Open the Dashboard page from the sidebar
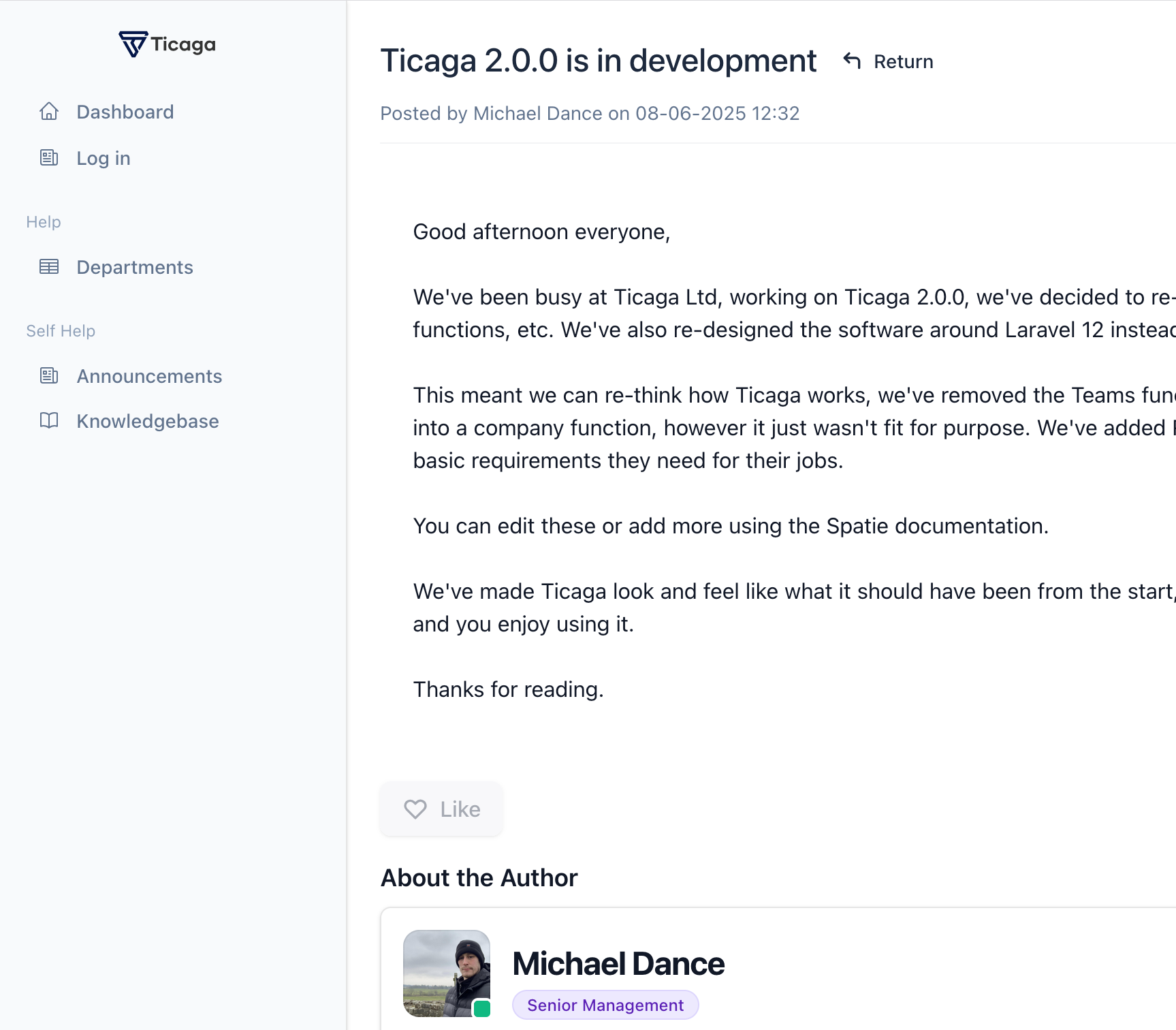 pyautogui.click(x=125, y=112)
